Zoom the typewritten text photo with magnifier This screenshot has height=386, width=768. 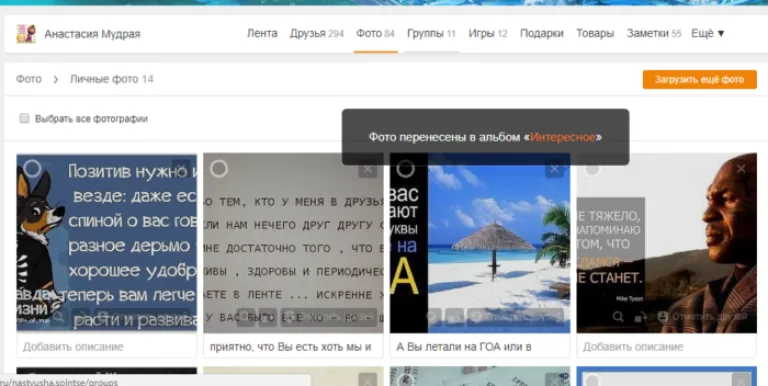(x=245, y=317)
